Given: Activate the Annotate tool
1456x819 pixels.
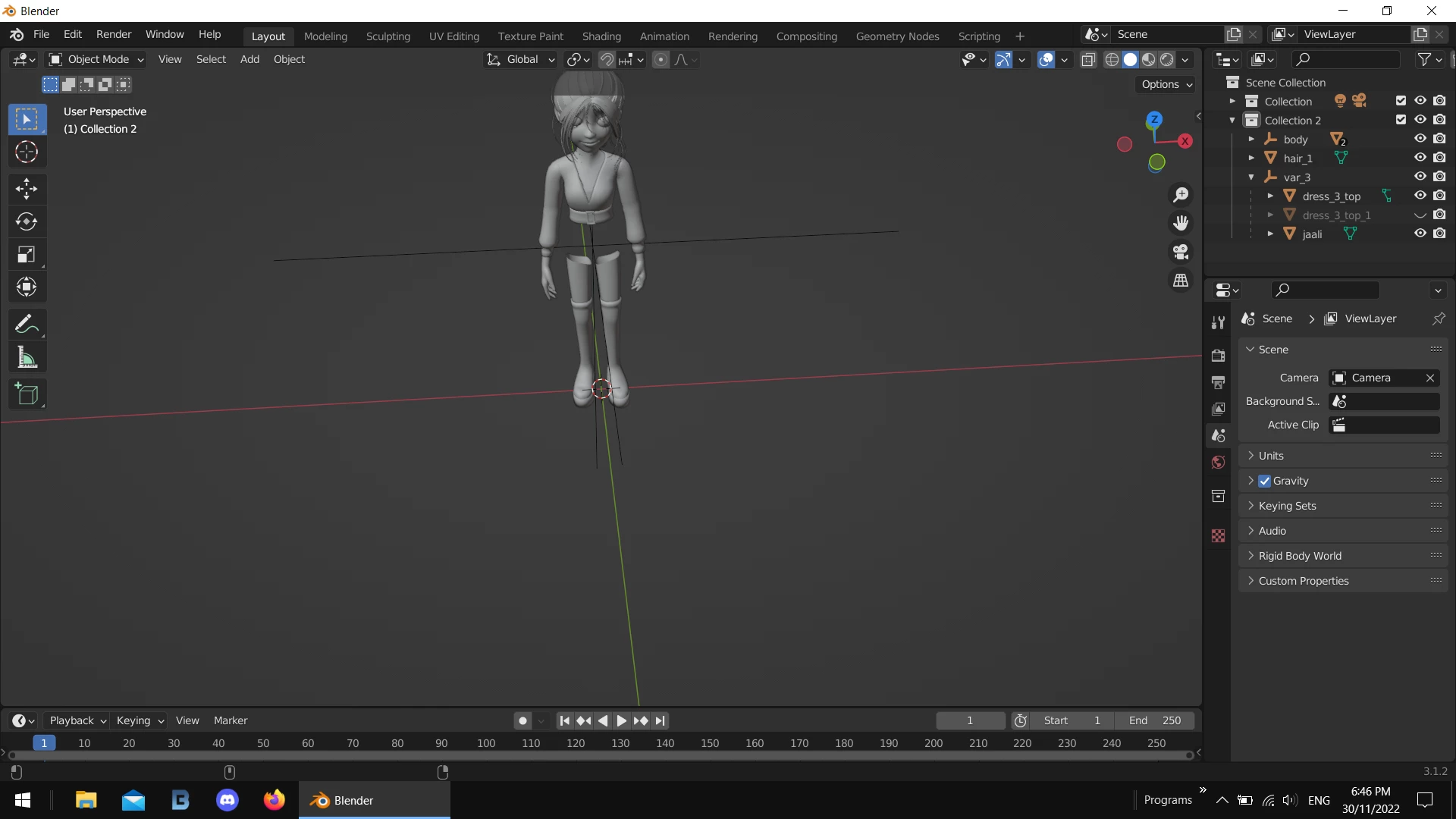Looking at the screenshot, I should click(27, 325).
